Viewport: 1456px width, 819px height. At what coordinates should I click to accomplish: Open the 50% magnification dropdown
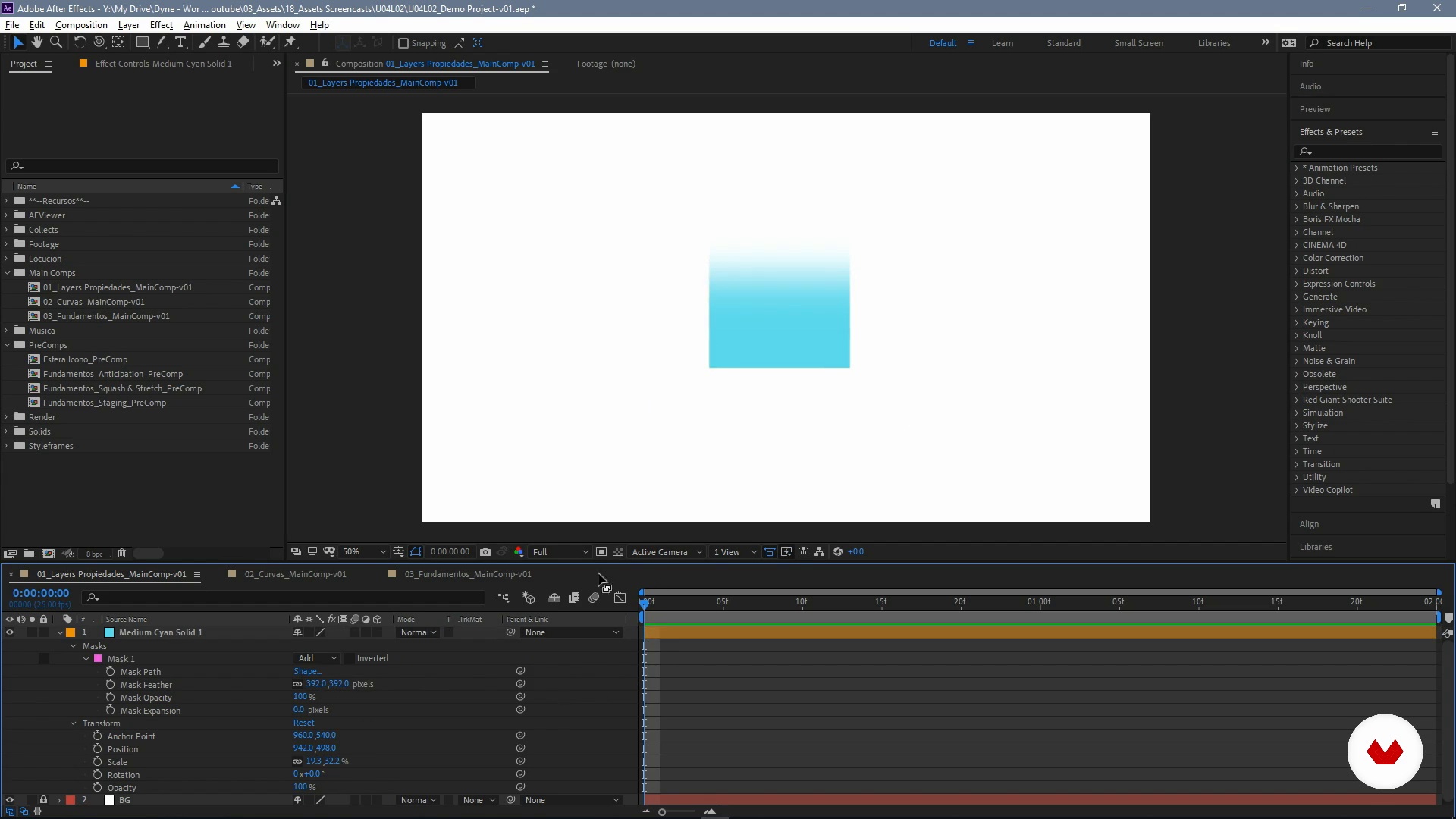pos(364,552)
